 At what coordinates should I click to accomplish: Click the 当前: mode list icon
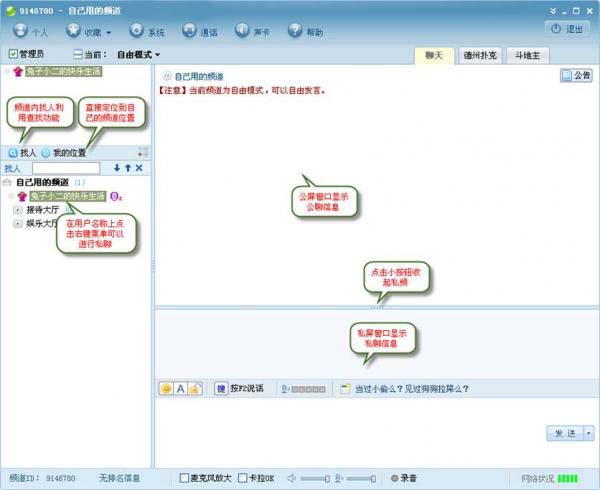pyautogui.click(x=78, y=55)
